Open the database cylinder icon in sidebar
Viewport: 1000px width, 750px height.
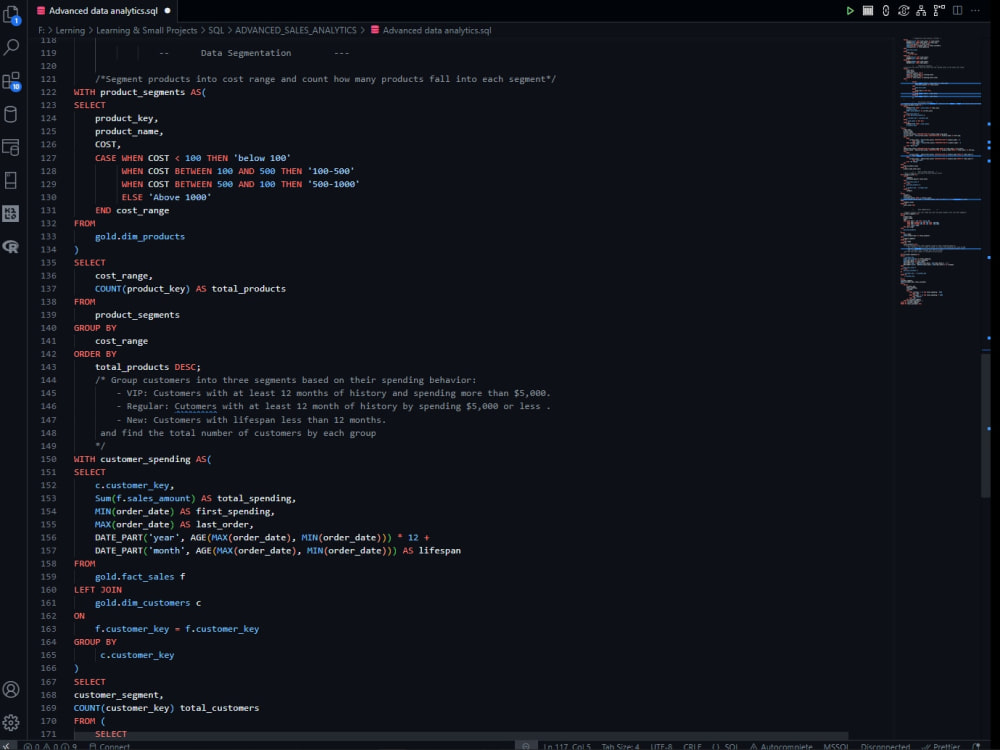[11, 114]
